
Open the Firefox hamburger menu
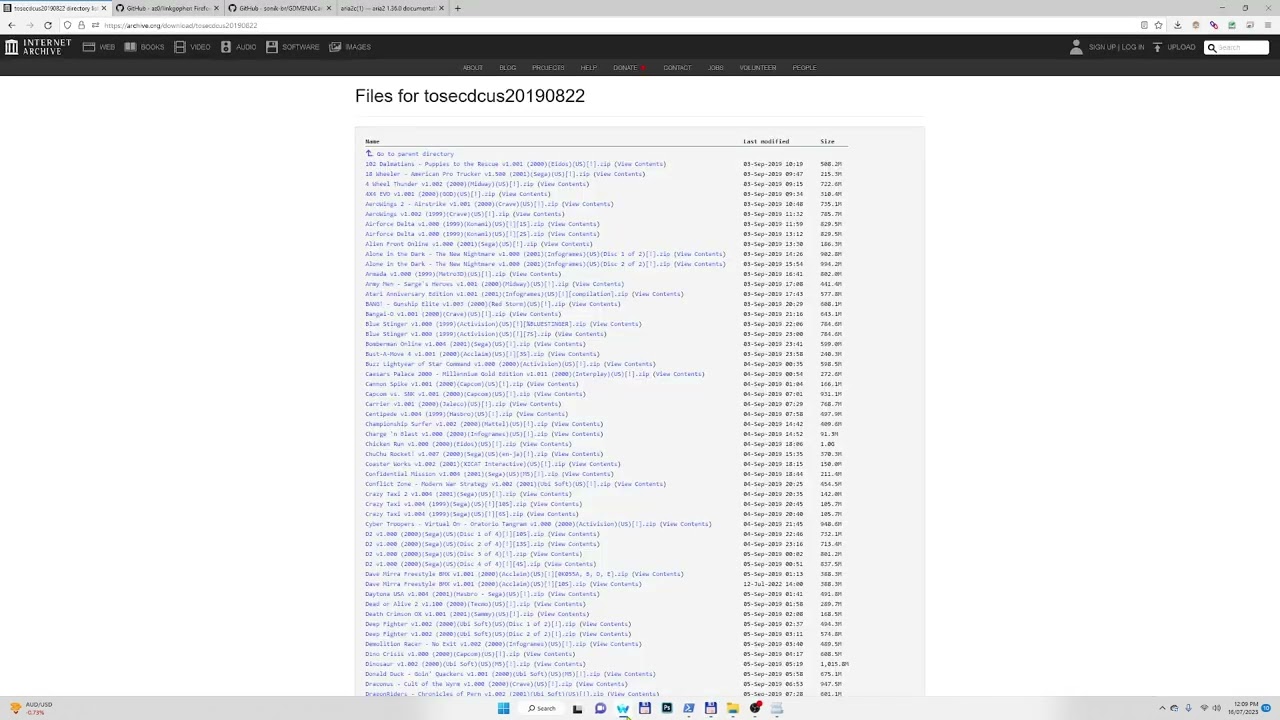(x=1268, y=25)
